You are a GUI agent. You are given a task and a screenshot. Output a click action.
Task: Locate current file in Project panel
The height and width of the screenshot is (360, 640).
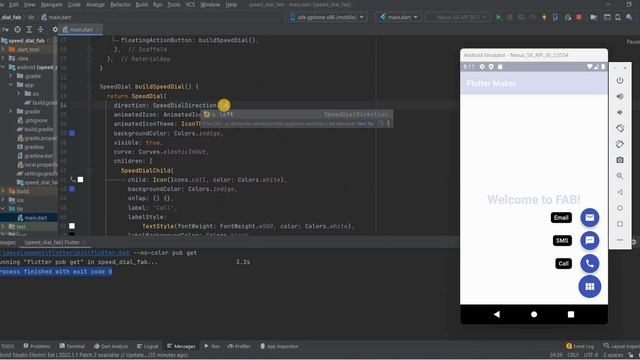[18, 29]
